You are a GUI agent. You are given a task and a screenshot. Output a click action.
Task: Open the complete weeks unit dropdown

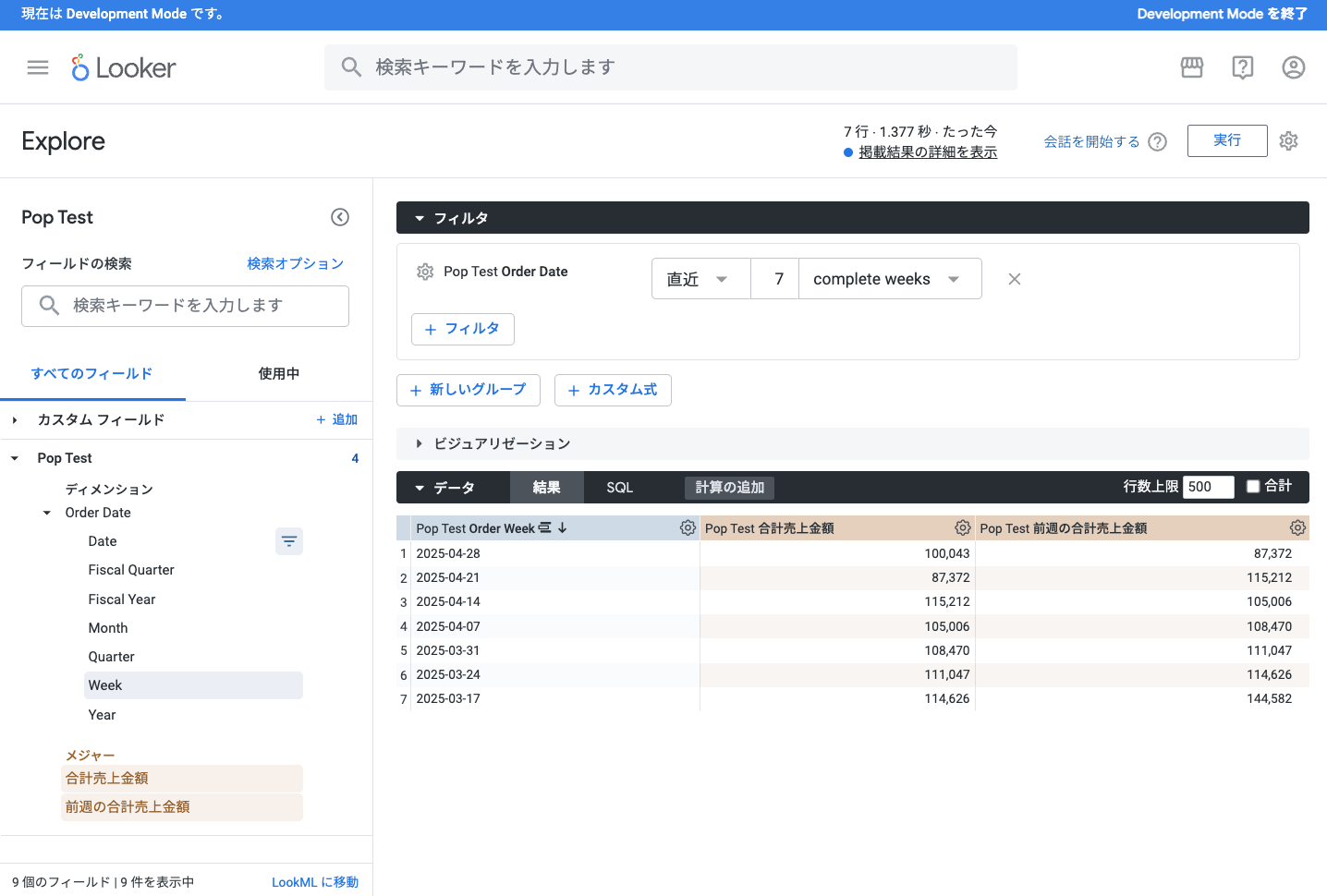888,279
